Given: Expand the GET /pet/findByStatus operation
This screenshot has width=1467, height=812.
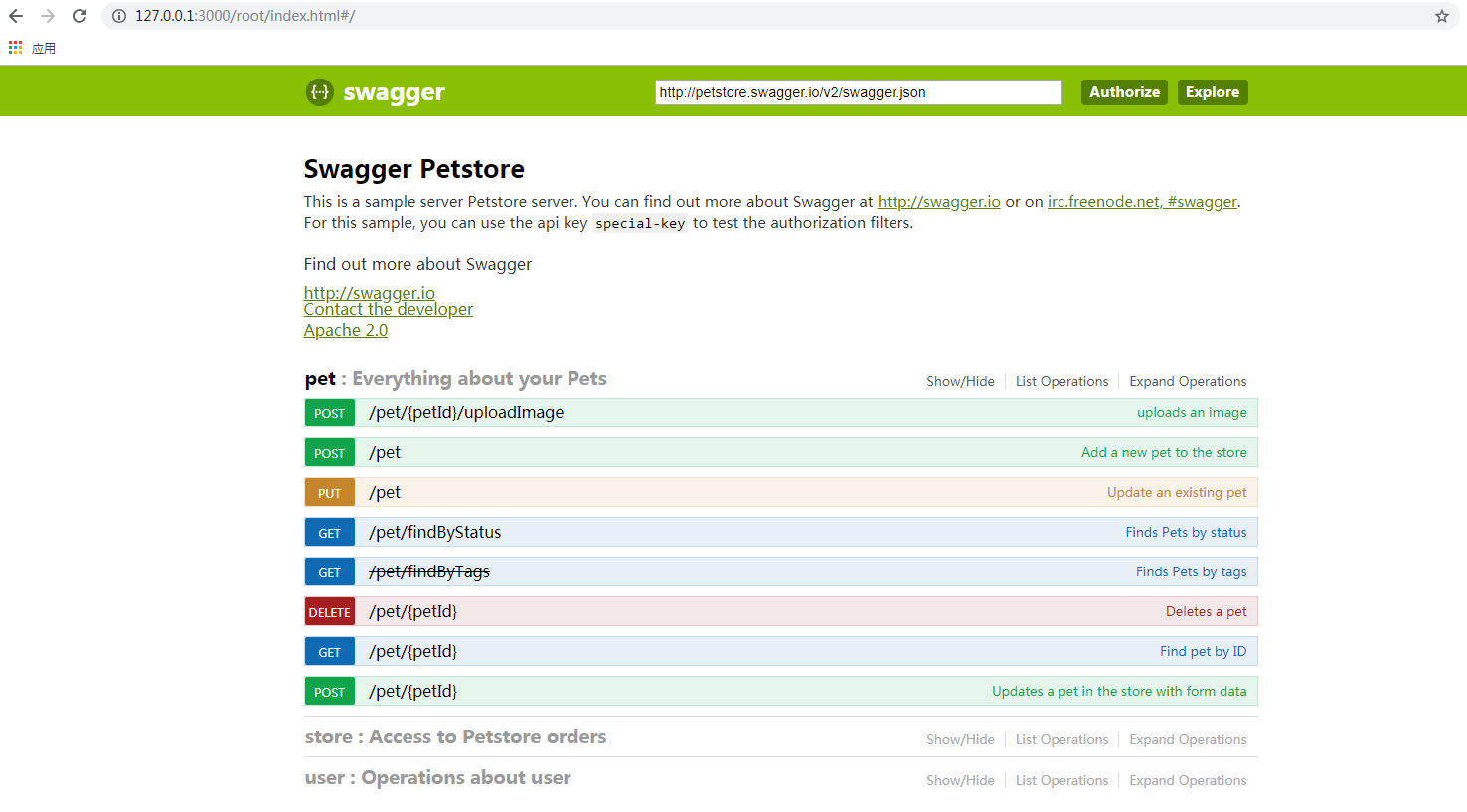Looking at the screenshot, I should click(x=435, y=532).
